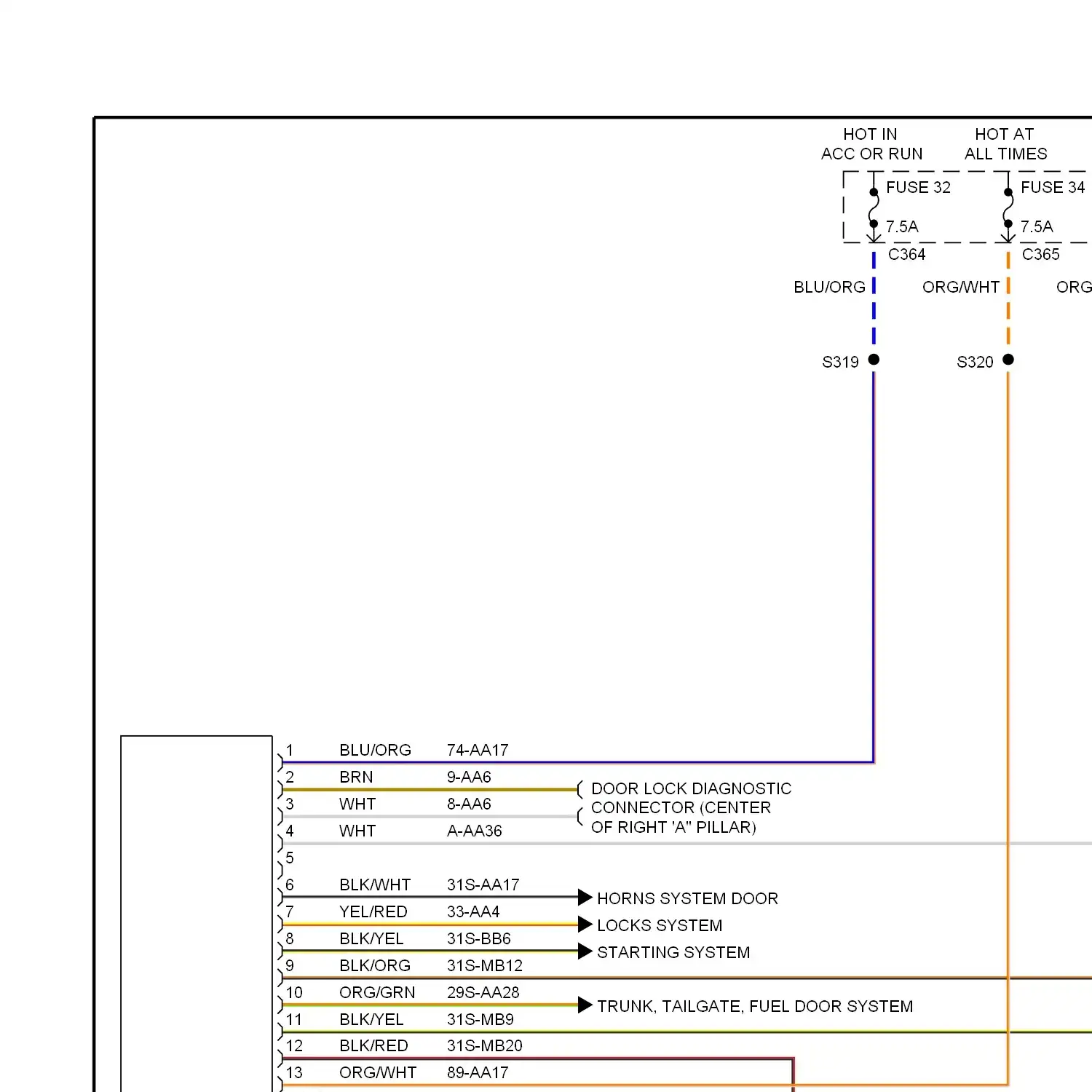Click circuit code 29S-AA28

point(483,992)
